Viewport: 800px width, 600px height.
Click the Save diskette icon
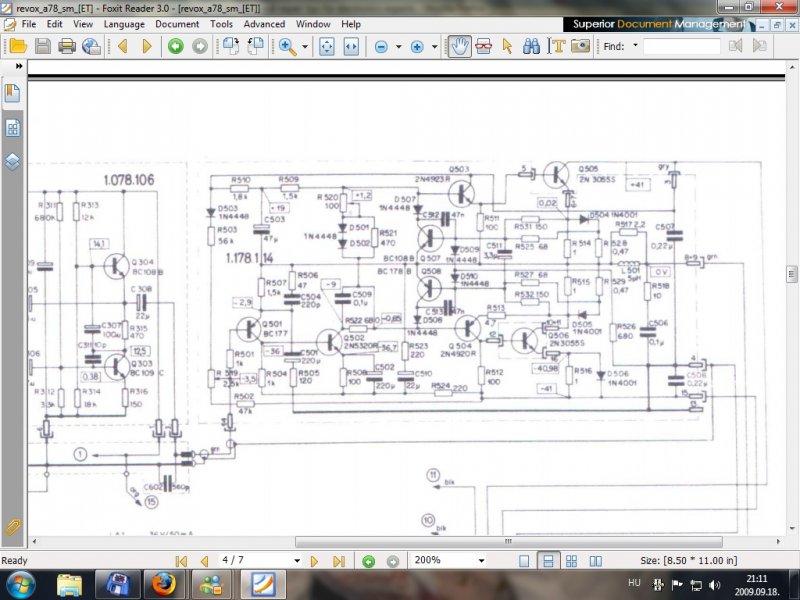pos(42,46)
